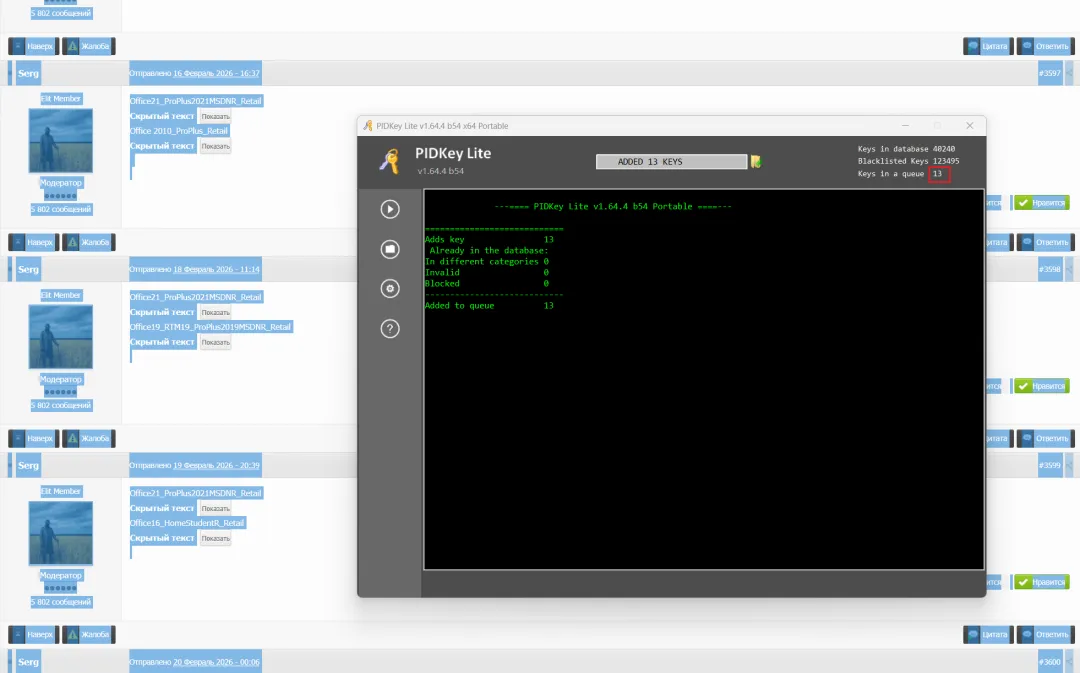Screen dimensions: 1080x673
Task: Open post number link #3599
Action: click(x=1050, y=466)
